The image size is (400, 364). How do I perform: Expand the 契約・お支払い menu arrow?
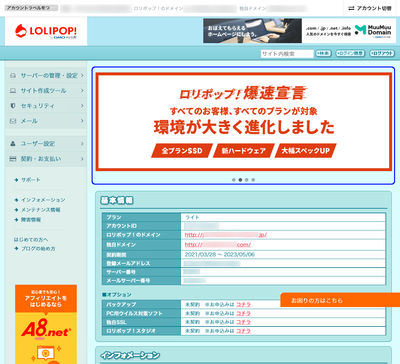pos(82,159)
